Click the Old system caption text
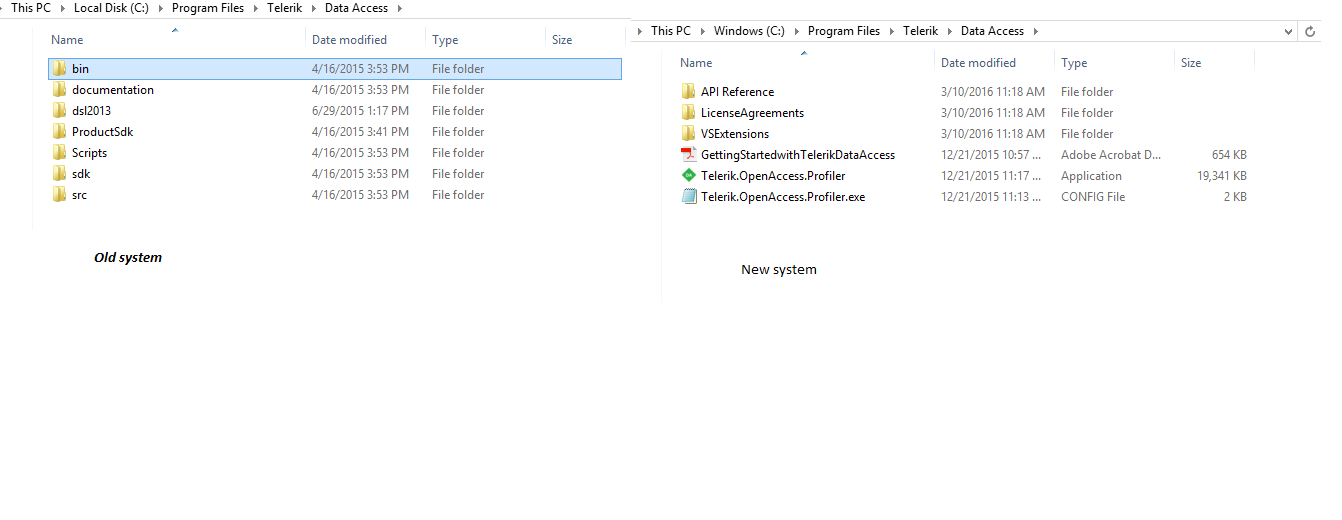 click(128, 258)
